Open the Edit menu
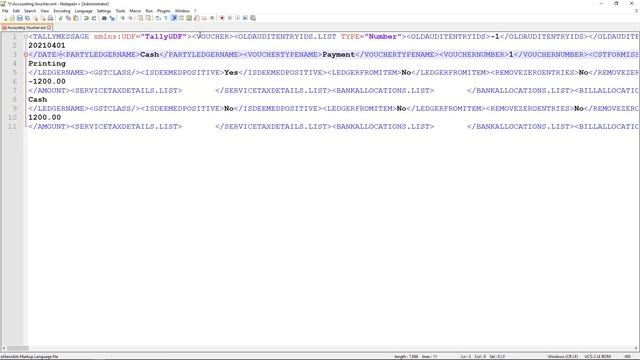The height and width of the screenshot is (360, 640). pos(16,11)
